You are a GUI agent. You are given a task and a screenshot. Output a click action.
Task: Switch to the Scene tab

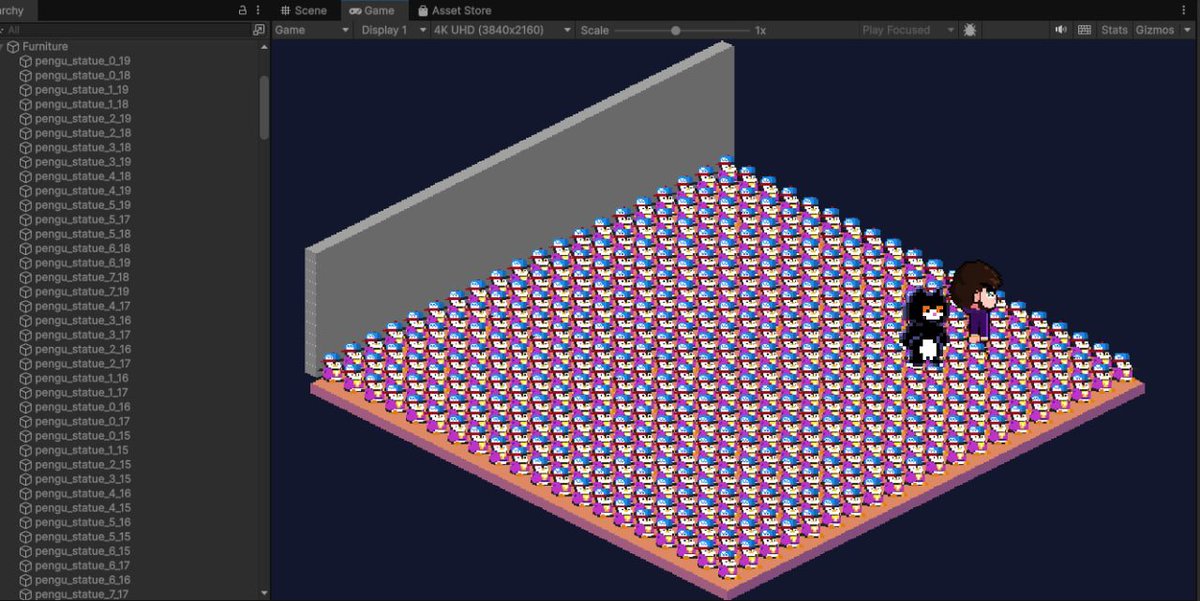(x=304, y=10)
